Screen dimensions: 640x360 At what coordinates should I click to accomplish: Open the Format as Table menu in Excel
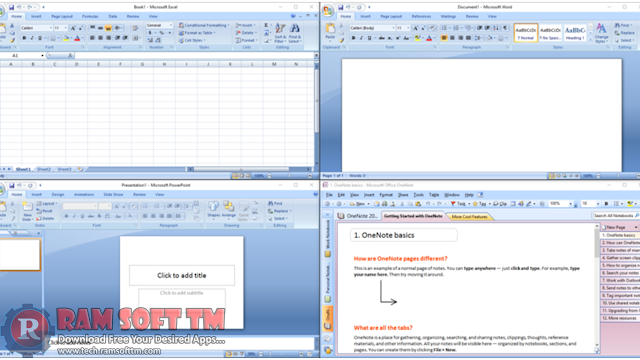click(197, 33)
